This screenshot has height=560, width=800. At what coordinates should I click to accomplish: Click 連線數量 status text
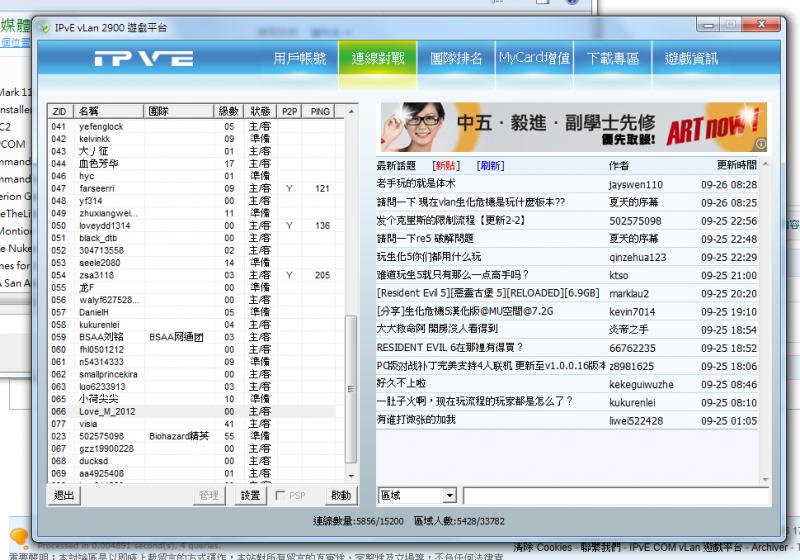[358, 521]
